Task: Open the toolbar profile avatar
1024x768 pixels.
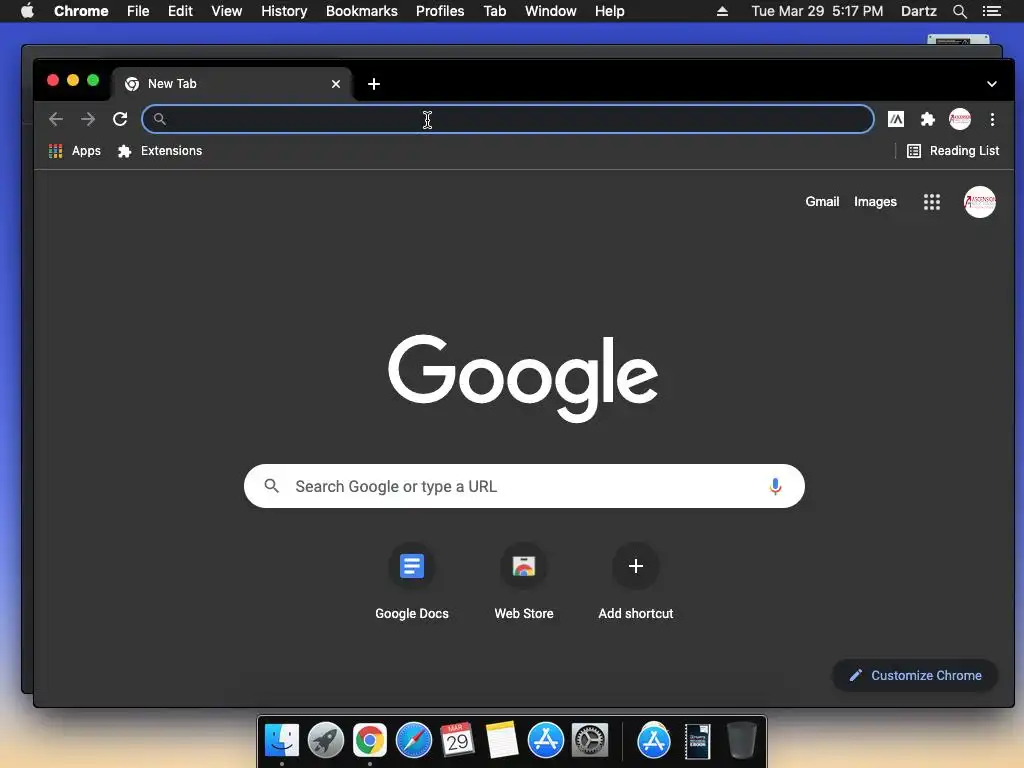Action: 959,119
